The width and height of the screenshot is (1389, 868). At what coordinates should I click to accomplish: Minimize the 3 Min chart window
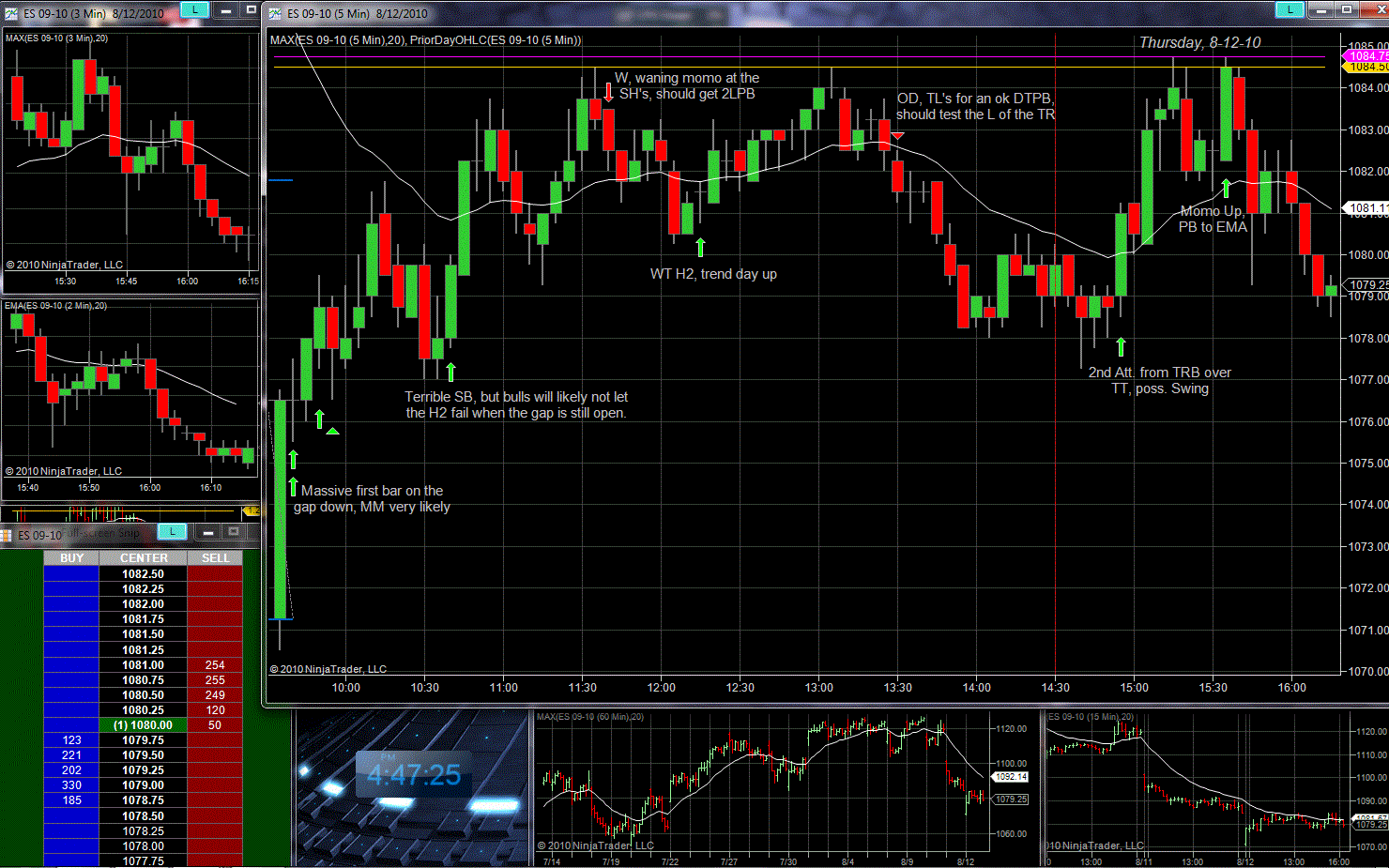(226, 9)
